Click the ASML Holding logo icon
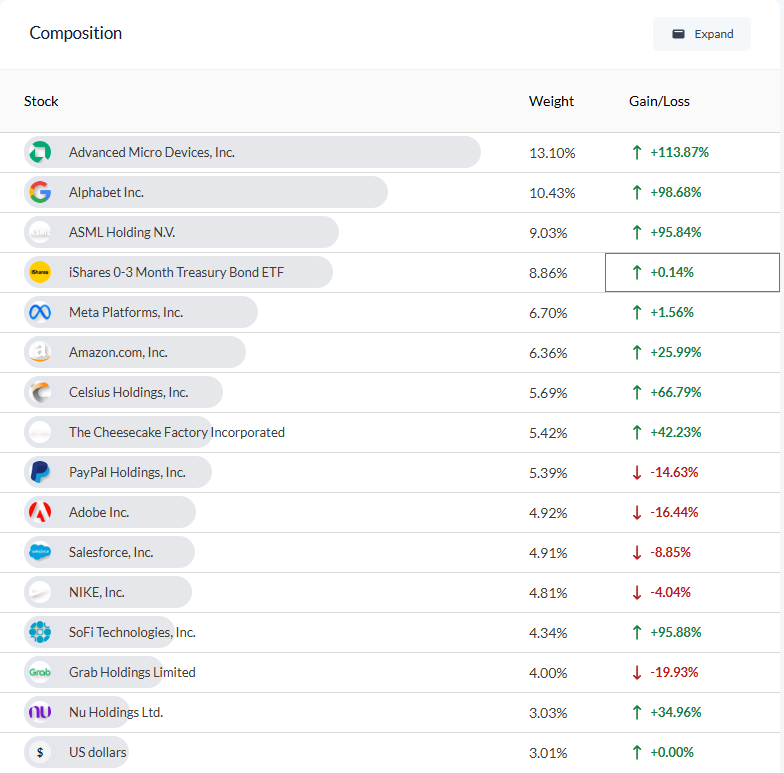Image resolution: width=784 pixels, height=773 pixels. [x=40, y=232]
